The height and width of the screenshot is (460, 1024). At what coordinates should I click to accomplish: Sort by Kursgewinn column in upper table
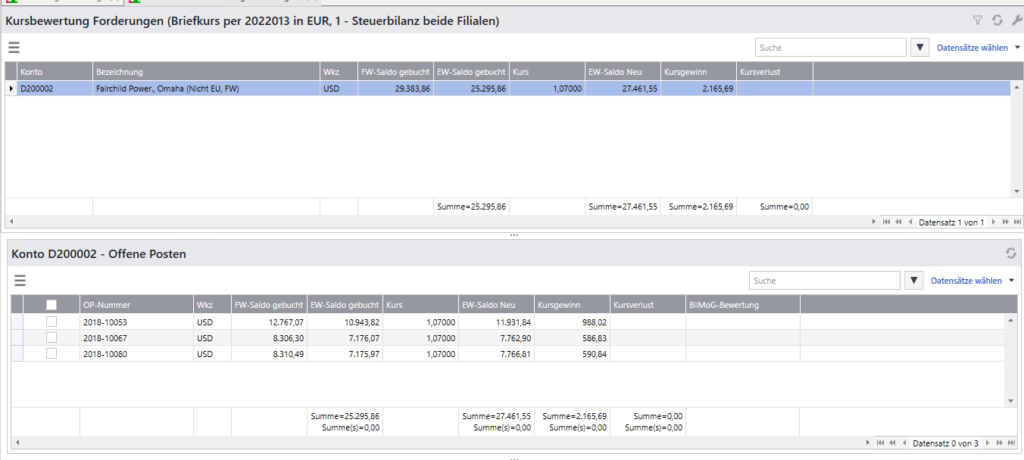pyautogui.click(x=698, y=72)
